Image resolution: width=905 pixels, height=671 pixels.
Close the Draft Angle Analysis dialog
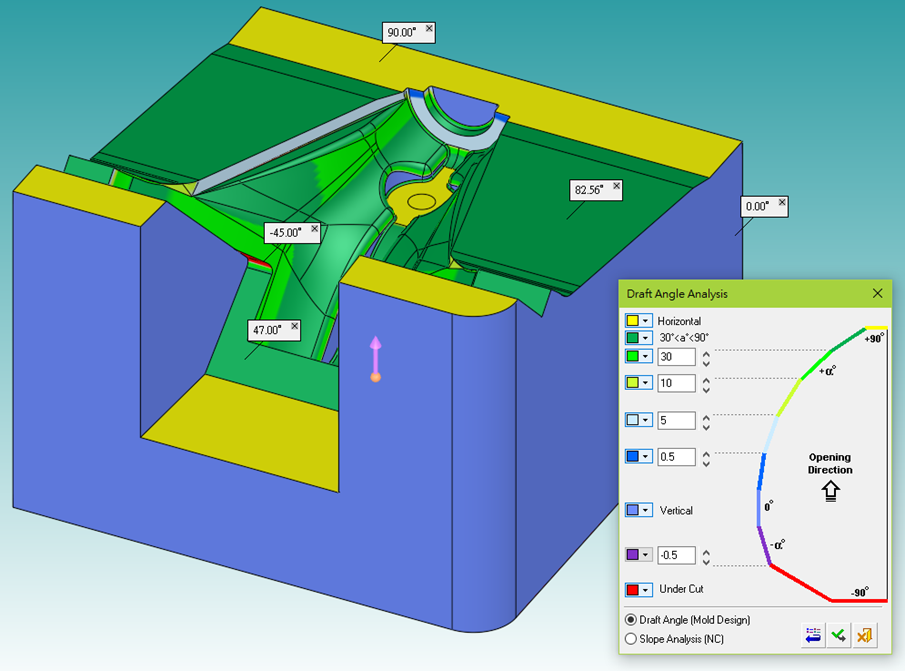point(877,294)
